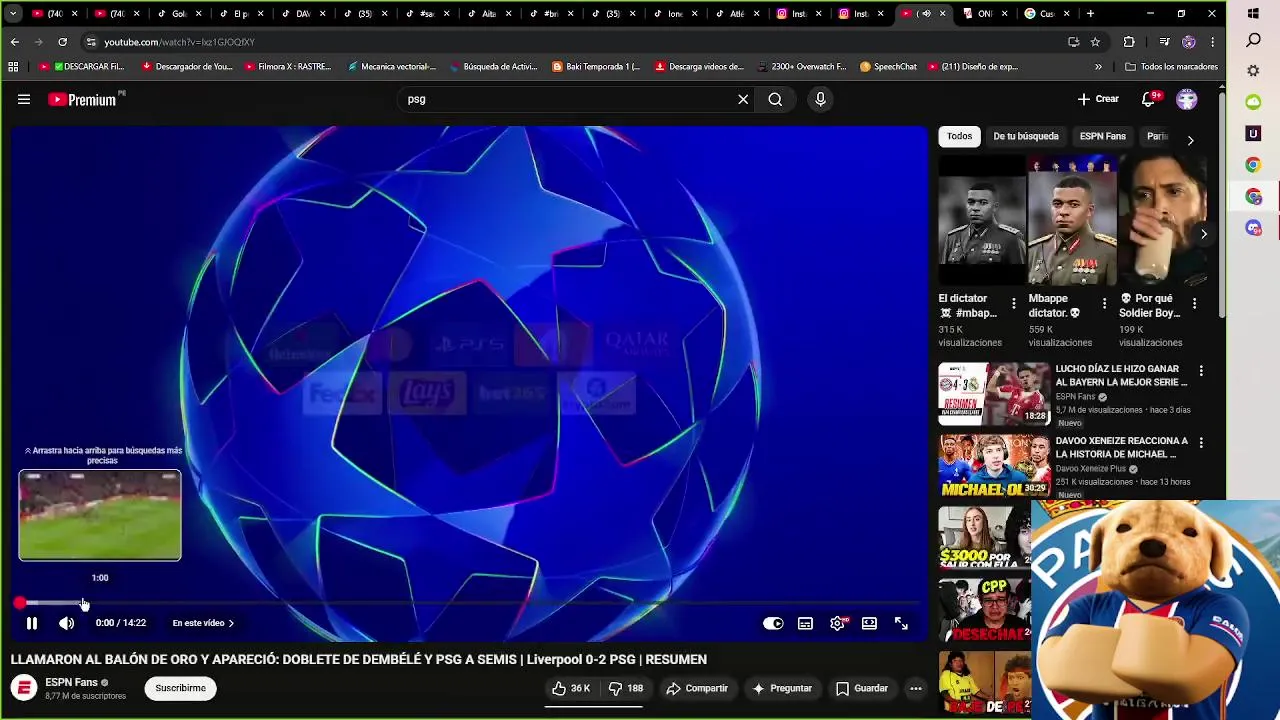The height and width of the screenshot is (720, 1280).
Task: Open options for 'Mbappe dictator' short
Action: point(1104,303)
